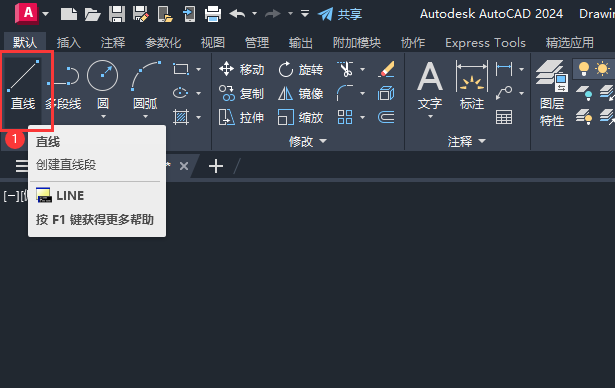The width and height of the screenshot is (615, 388).
Task: Click the multileader icon
Action: pyautogui.click(x=504, y=93)
